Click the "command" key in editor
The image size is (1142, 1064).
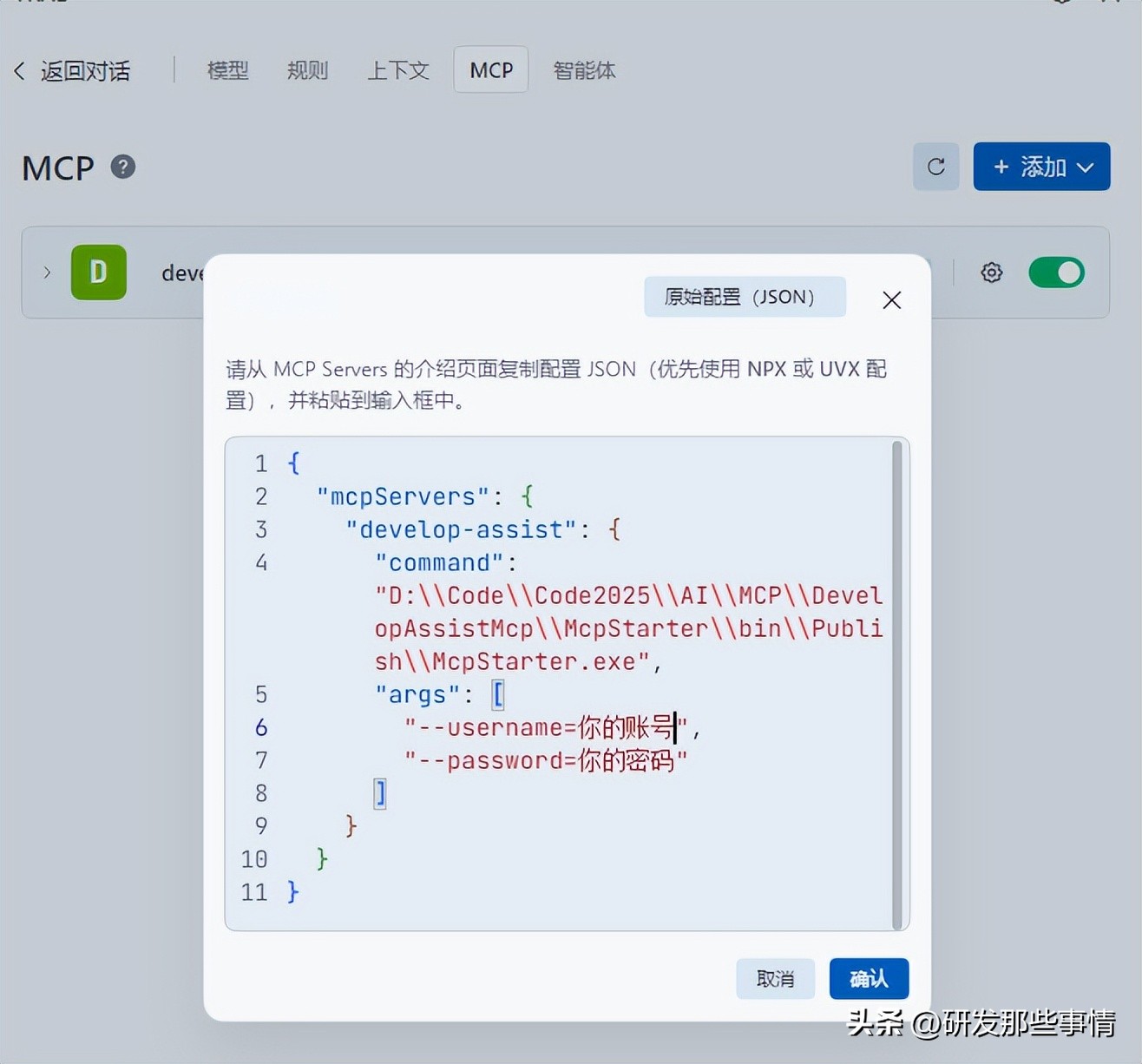(x=440, y=562)
